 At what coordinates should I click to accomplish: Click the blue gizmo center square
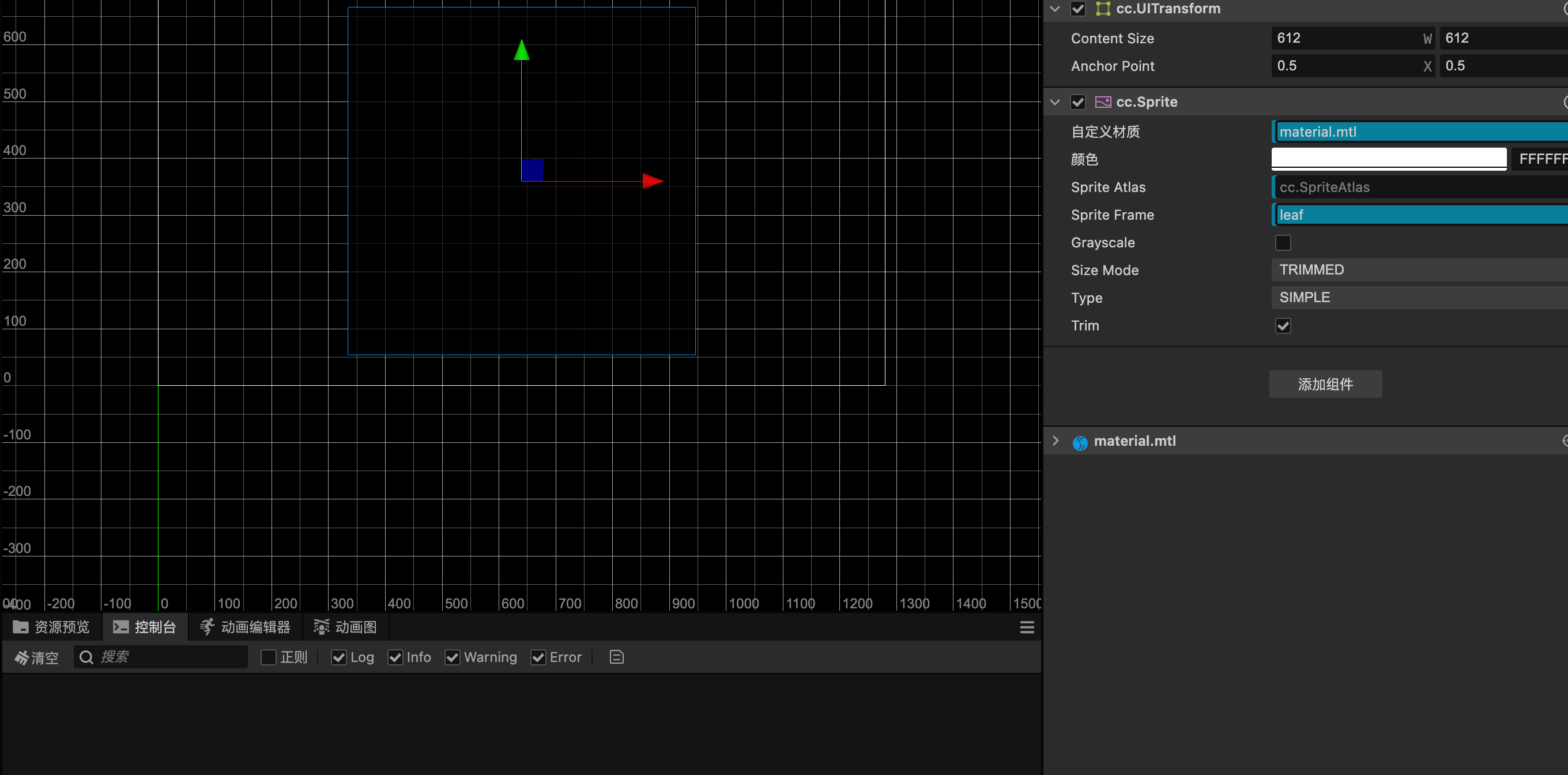533,170
